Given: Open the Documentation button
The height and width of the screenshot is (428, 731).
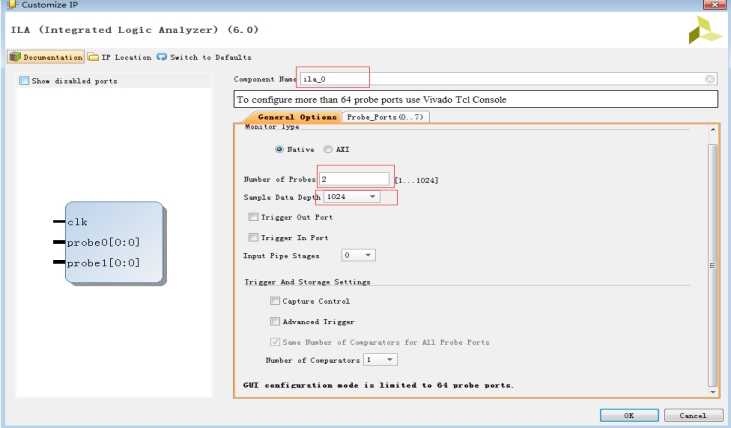Looking at the screenshot, I should pos(46,57).
